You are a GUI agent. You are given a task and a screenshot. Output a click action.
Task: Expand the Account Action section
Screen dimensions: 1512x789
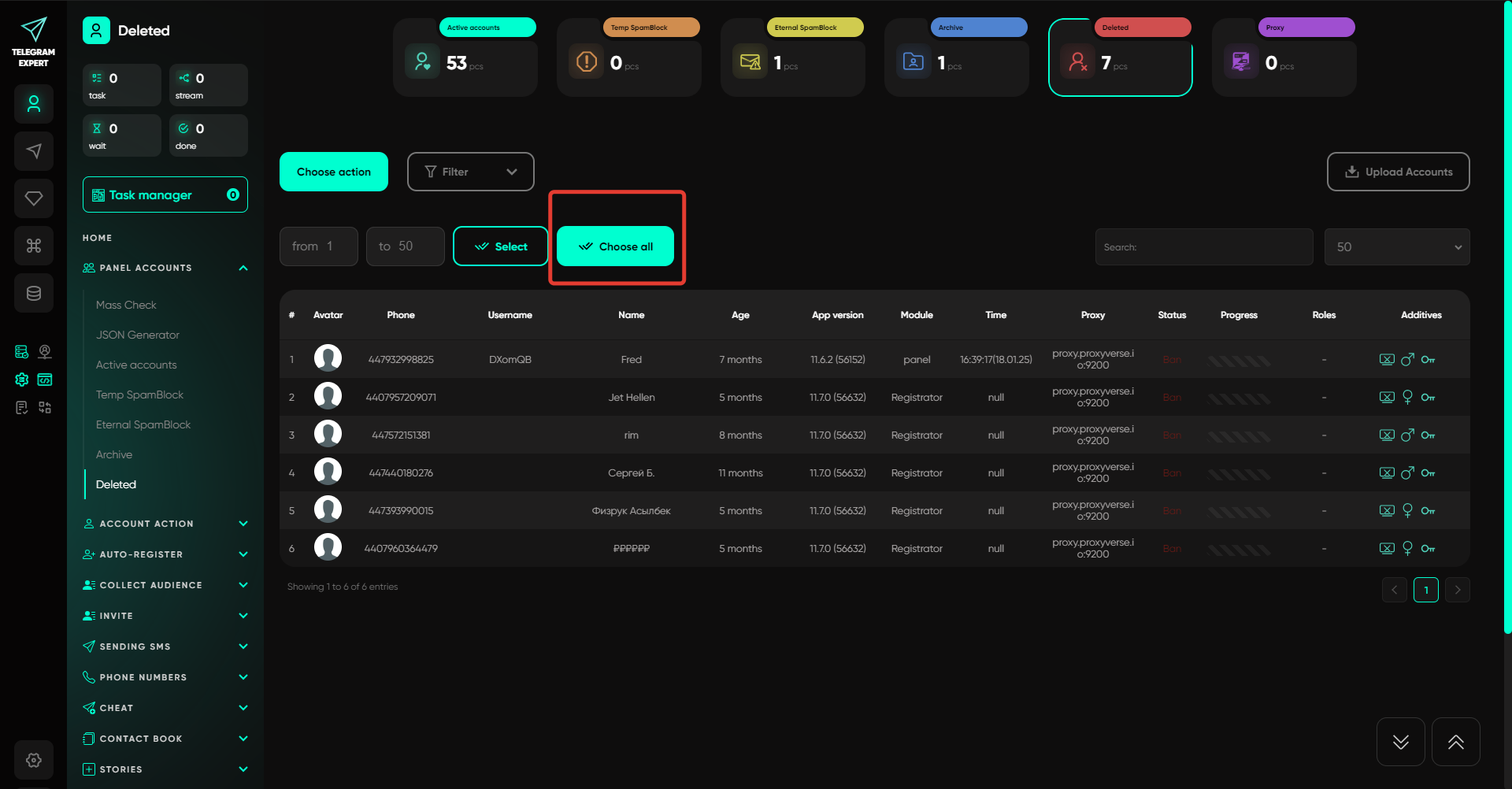click(165, 524)
